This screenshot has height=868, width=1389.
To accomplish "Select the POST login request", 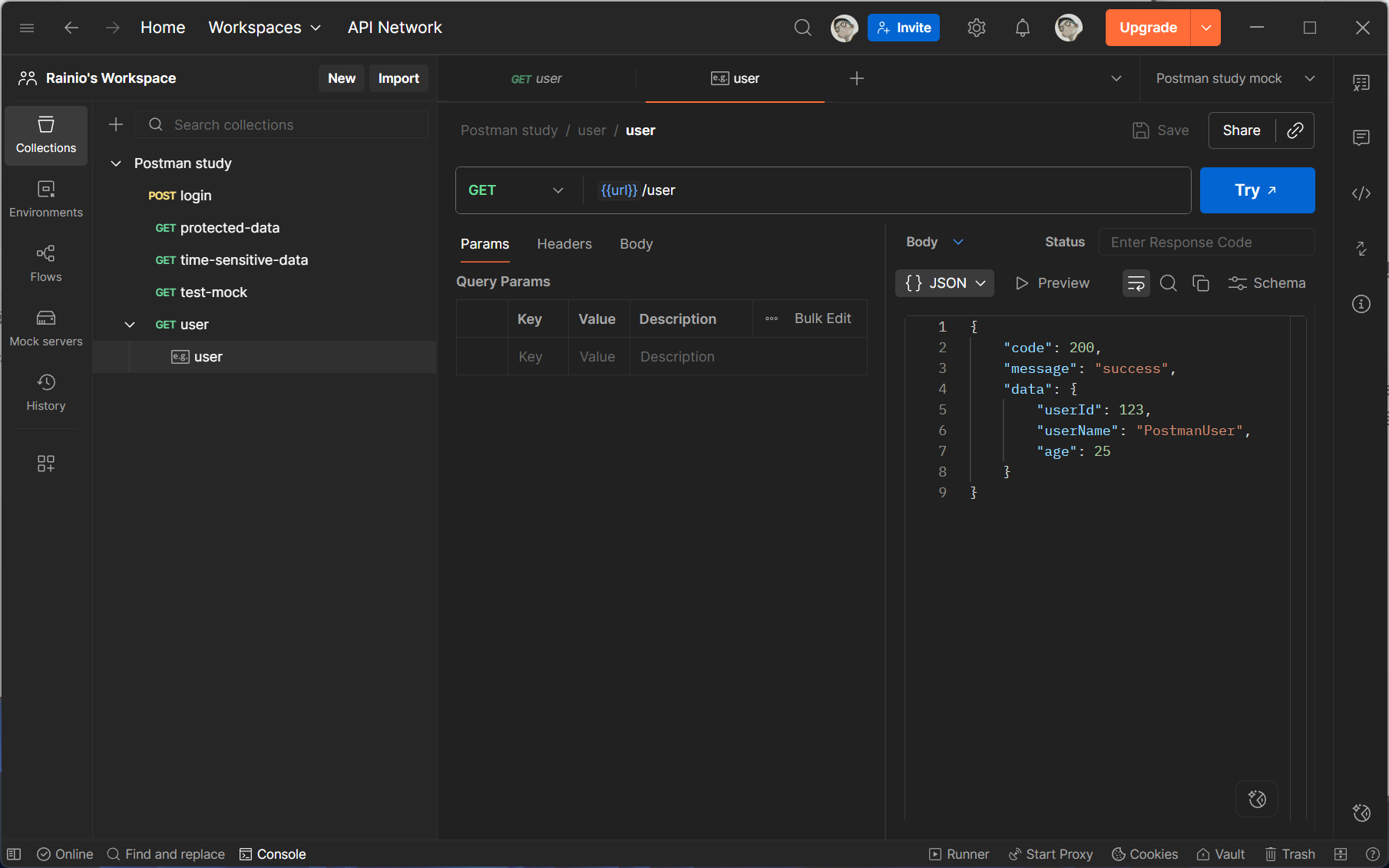I will (x=265, y=196).
